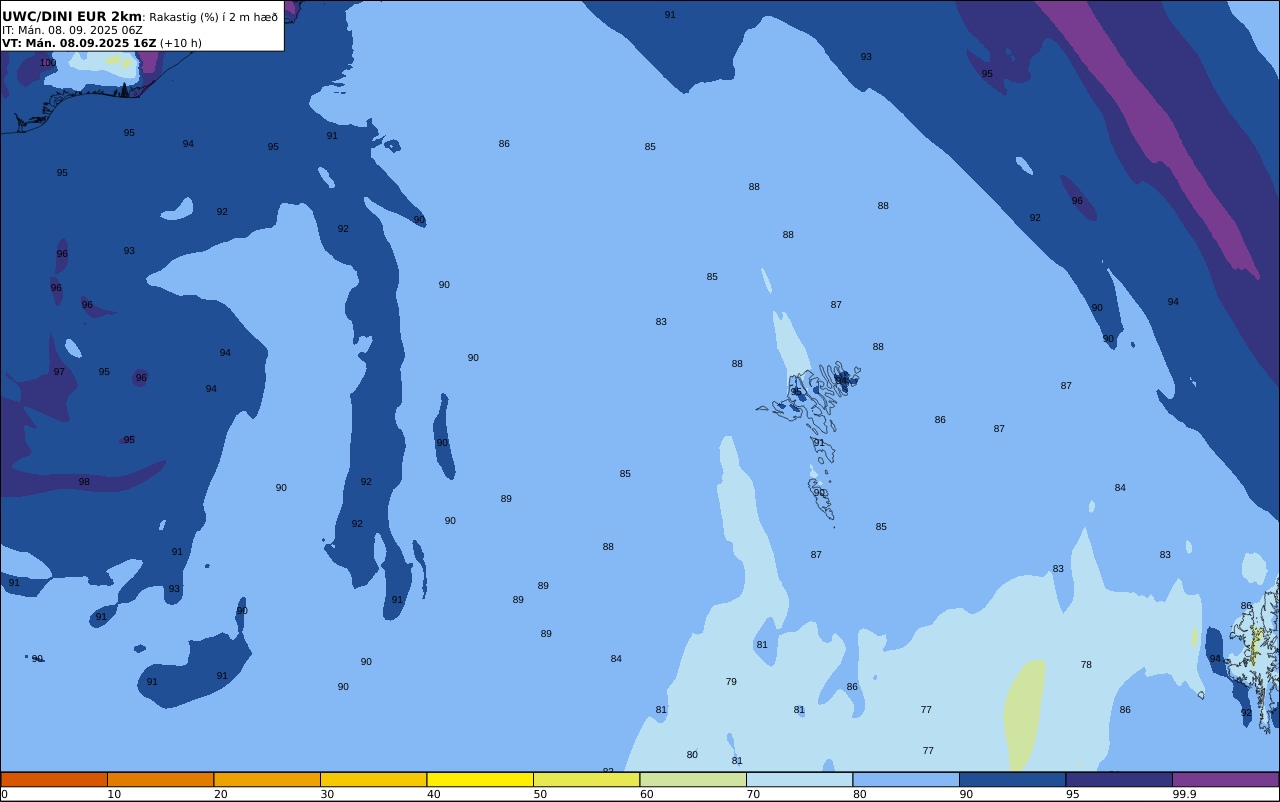Click the humidity value '98' on the map
Screen dimensions: 1280x802
pos(84,482)
